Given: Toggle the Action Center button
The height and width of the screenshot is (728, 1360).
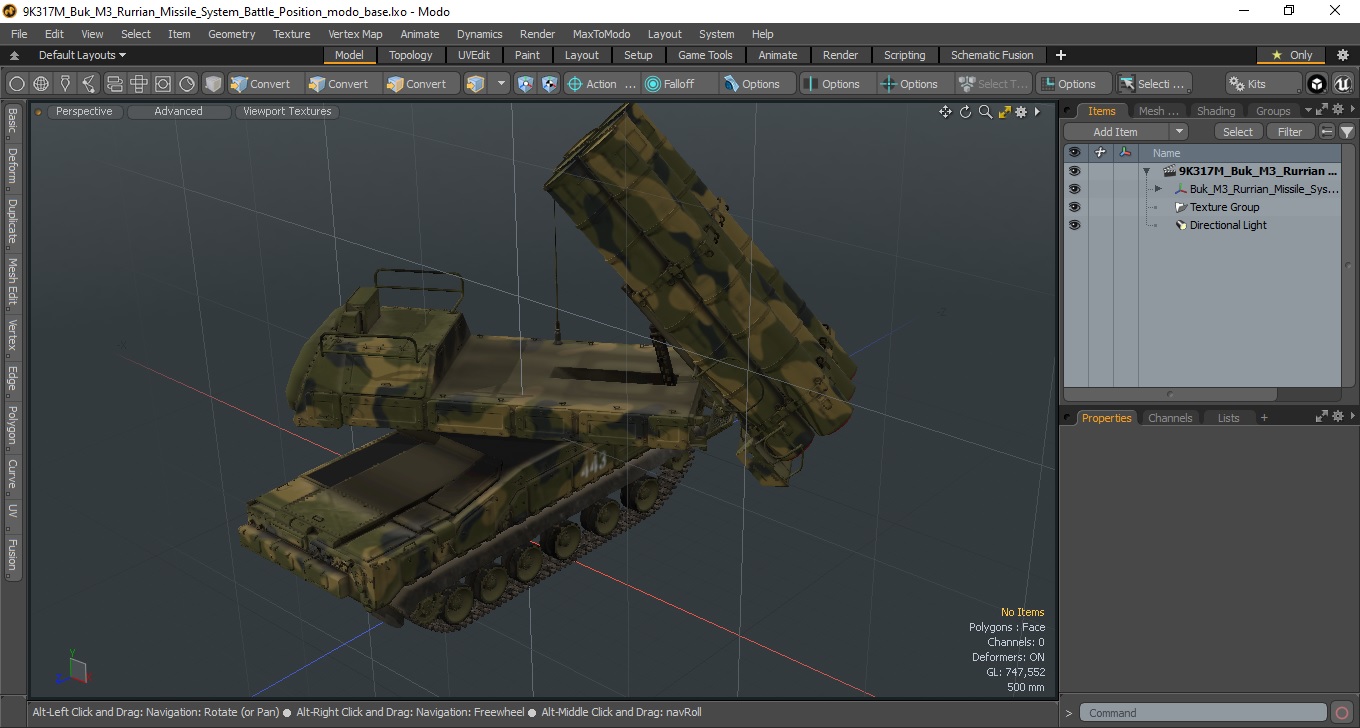Looking at the screenshot, I should (x=602, y=84).
